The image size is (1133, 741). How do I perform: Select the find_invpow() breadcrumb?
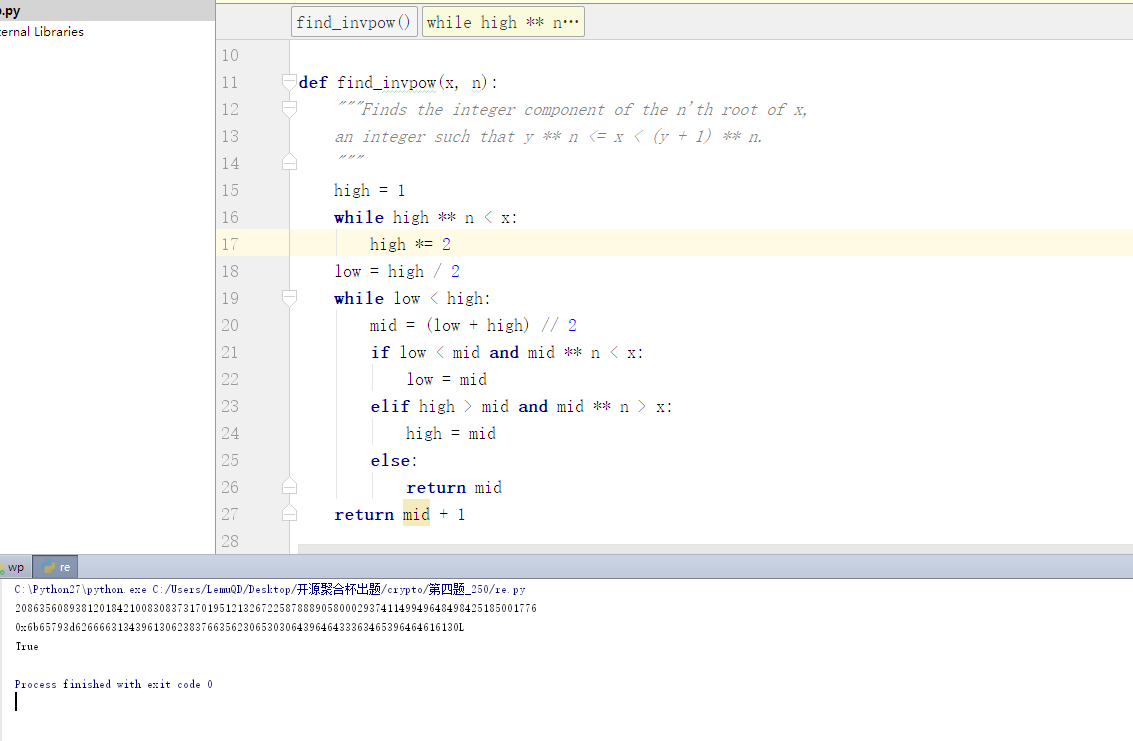point(354,22)
